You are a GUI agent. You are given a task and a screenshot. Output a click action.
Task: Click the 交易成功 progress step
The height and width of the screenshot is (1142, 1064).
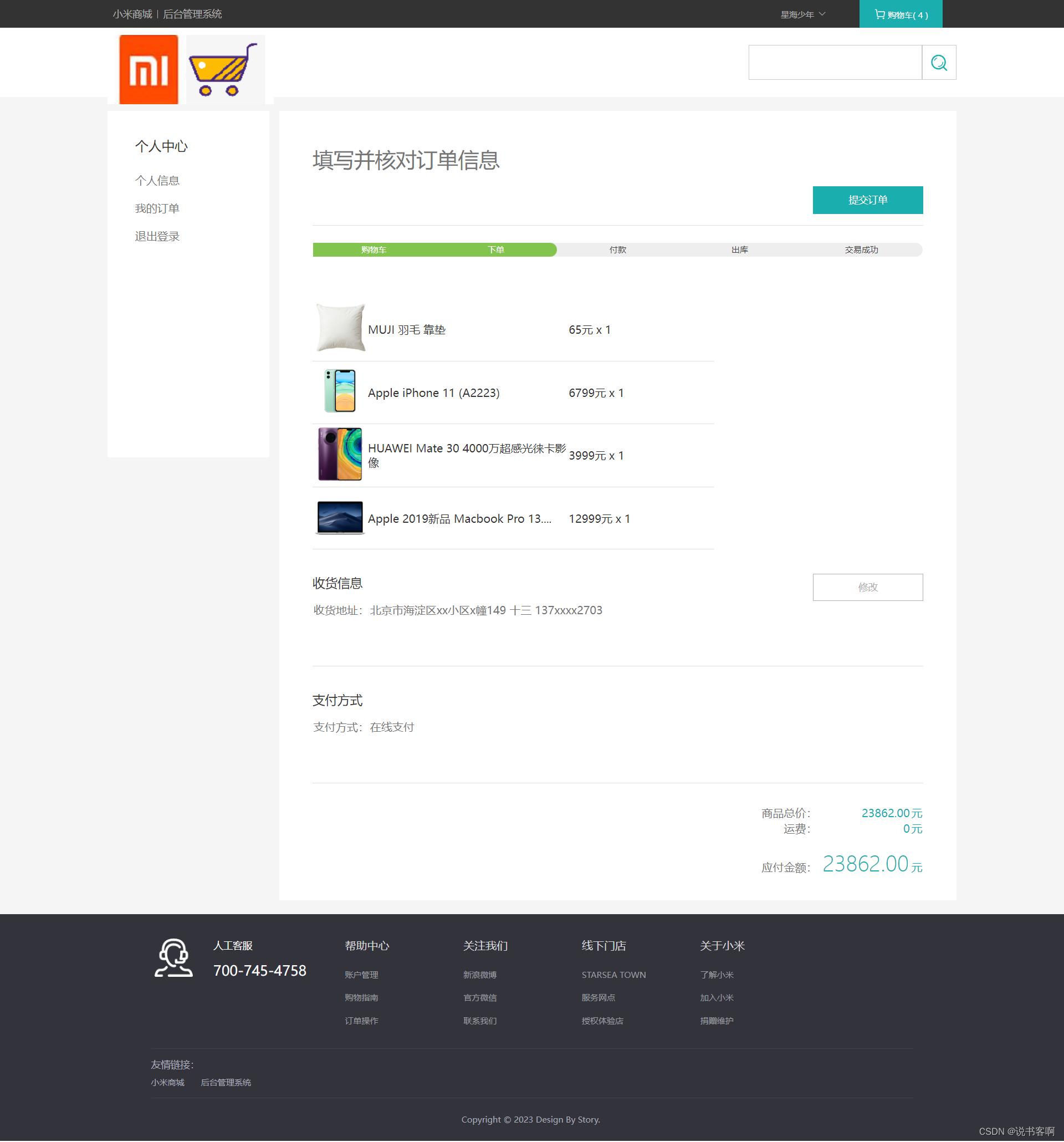tap(861, 250)
